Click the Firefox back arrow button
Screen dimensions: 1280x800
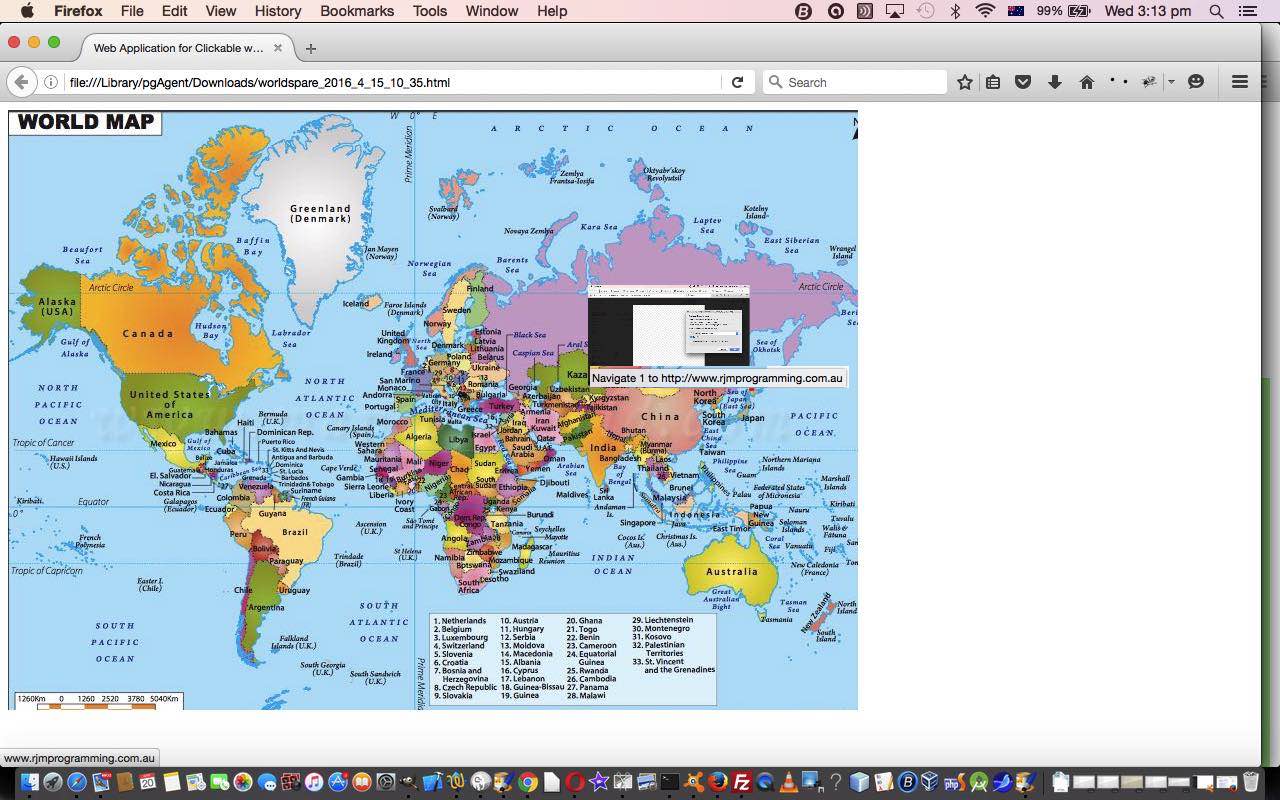pos(21,82)
